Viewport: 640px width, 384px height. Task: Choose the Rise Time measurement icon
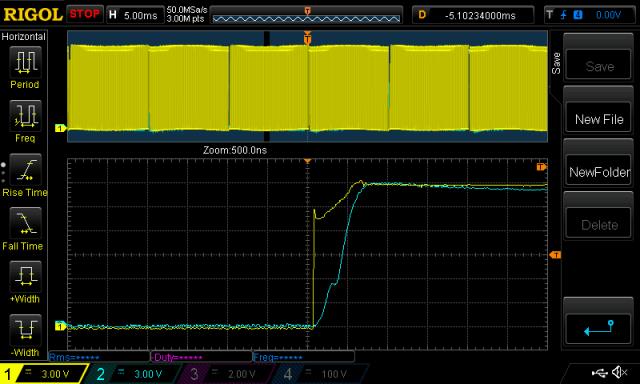coord(25,170)
